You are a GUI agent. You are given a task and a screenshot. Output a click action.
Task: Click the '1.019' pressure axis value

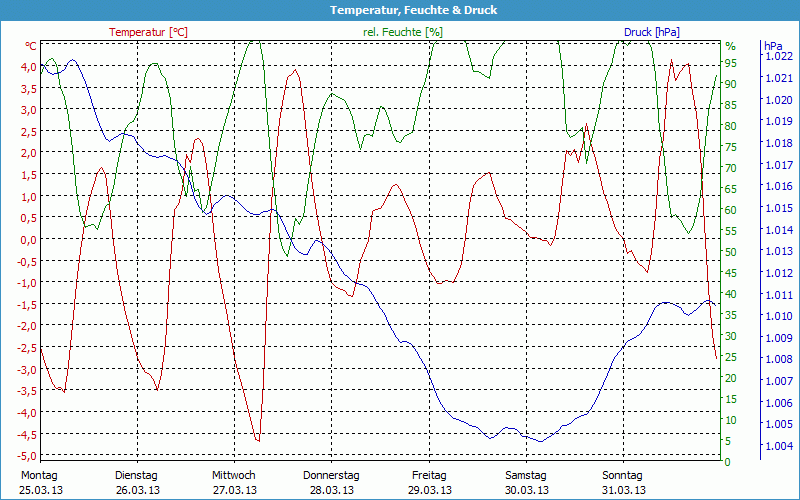click(x=780, y=121)
